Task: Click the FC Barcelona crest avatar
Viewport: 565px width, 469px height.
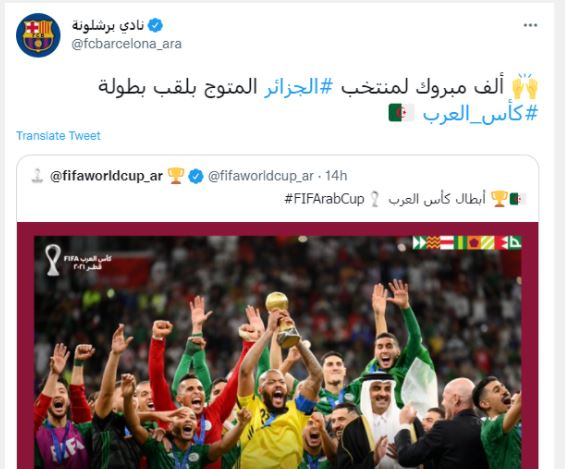Action: coord(38,35)
